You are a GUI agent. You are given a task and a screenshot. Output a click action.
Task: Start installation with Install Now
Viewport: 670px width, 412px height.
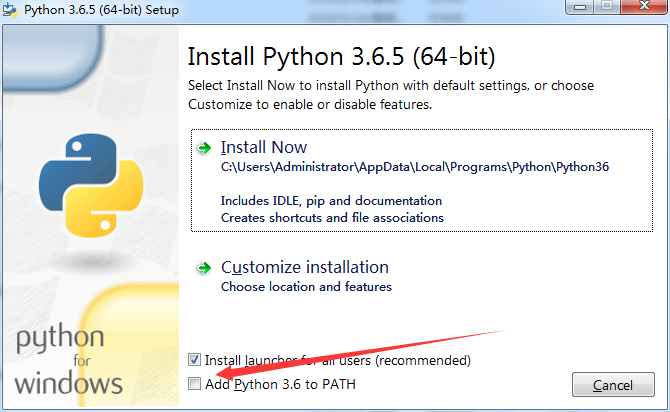(x=264, y=147)
